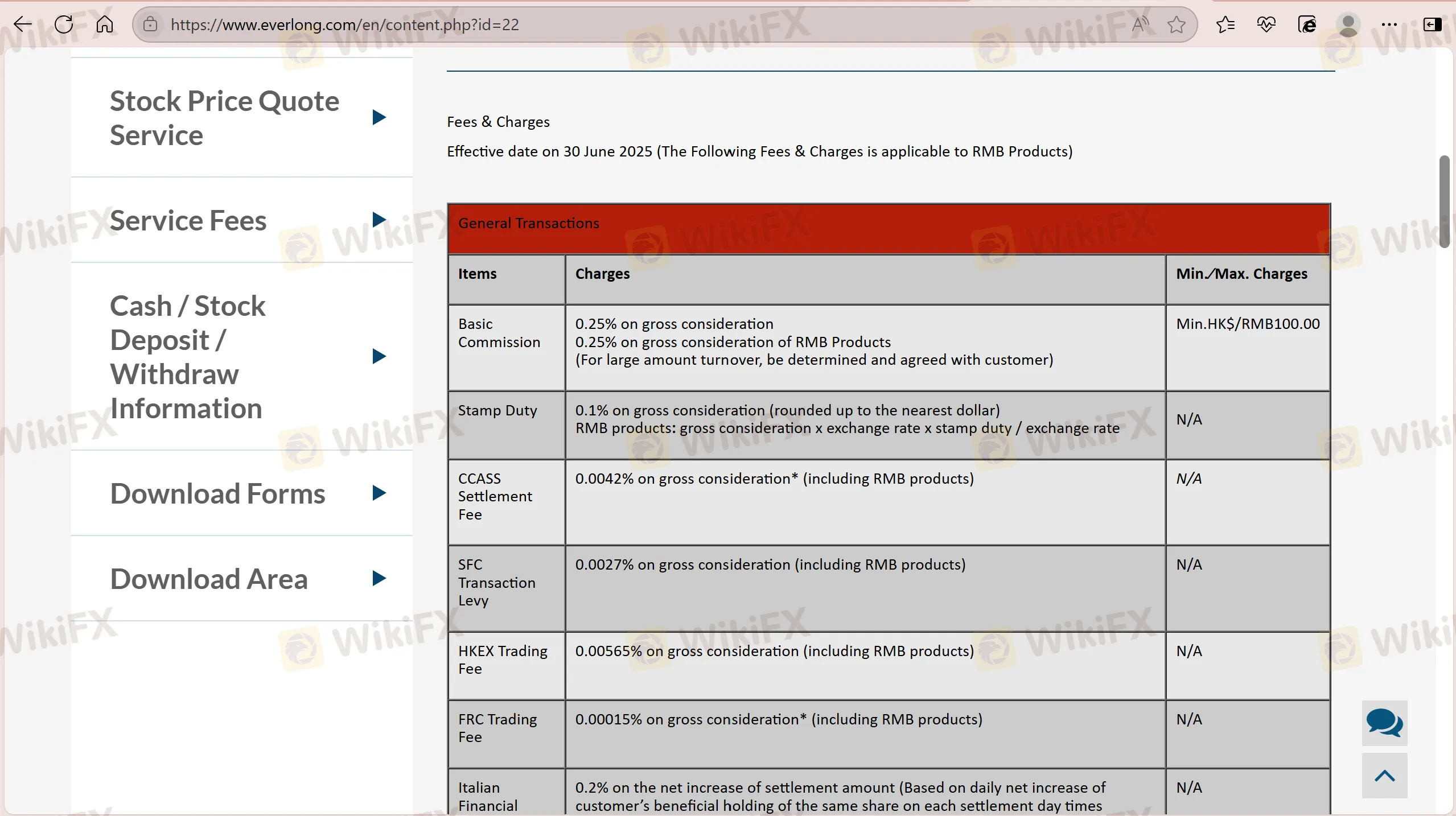Open browser essentials heartbeat icon
Viewport: 1456px width, 816px height.
[x=1266, y=24]
